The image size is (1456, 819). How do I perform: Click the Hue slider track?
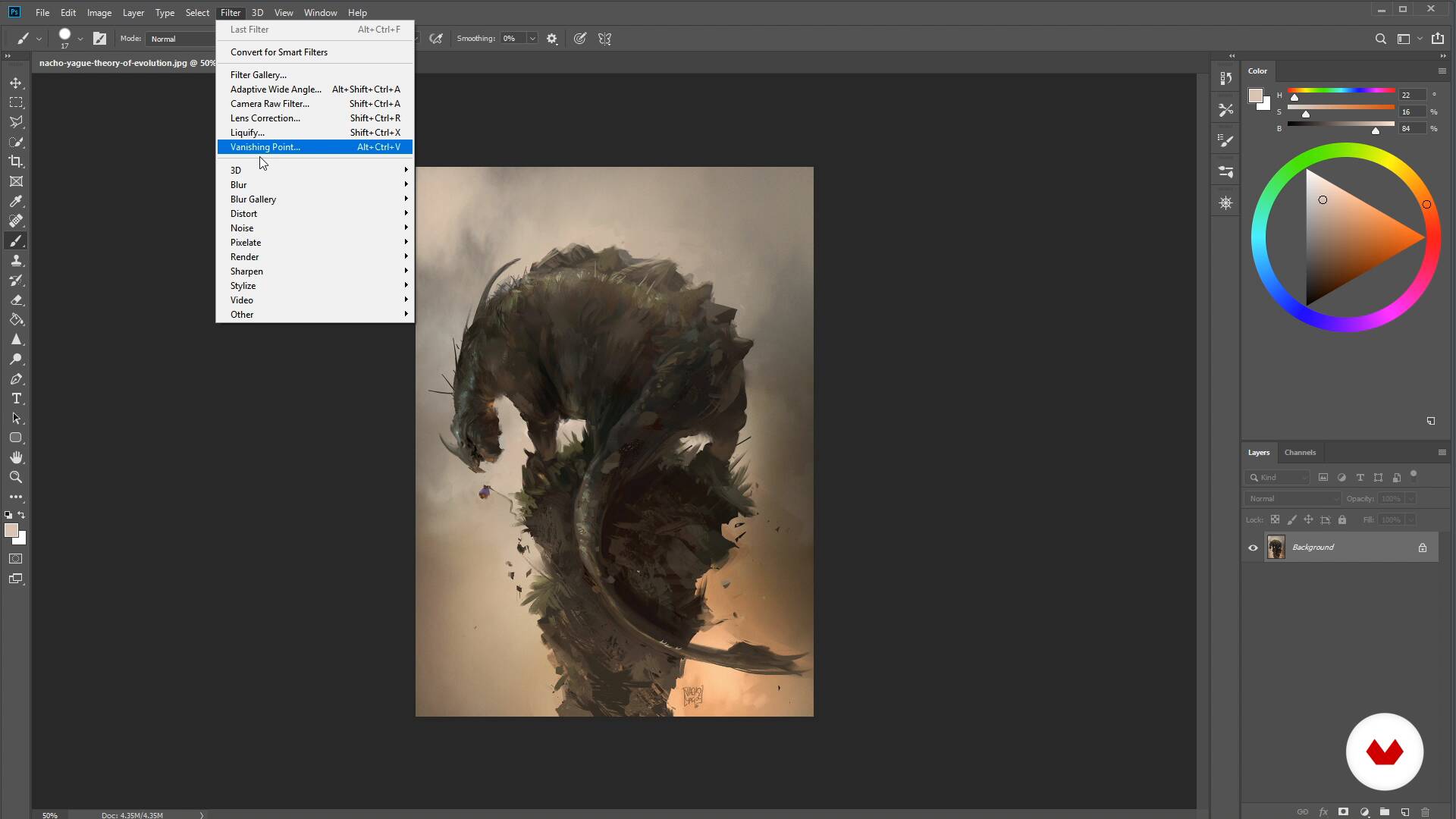coord(1341,90)
